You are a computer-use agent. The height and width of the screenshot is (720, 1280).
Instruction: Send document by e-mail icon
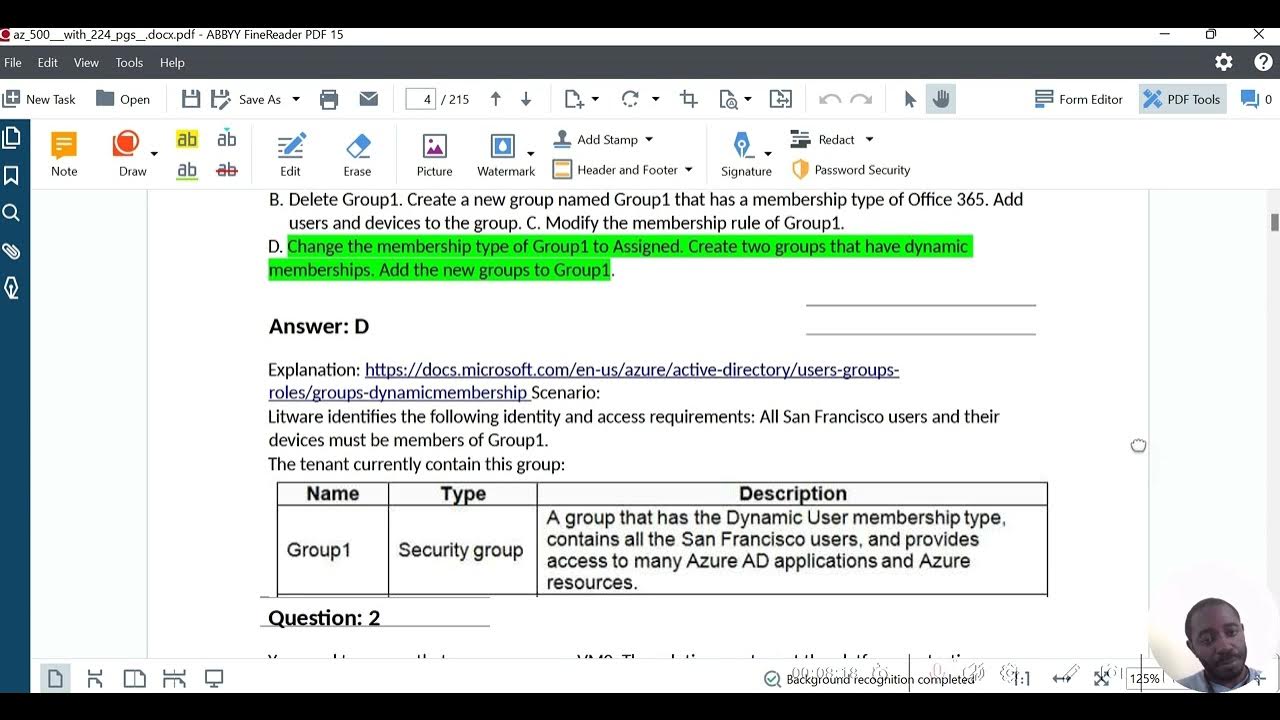point(369,99)
